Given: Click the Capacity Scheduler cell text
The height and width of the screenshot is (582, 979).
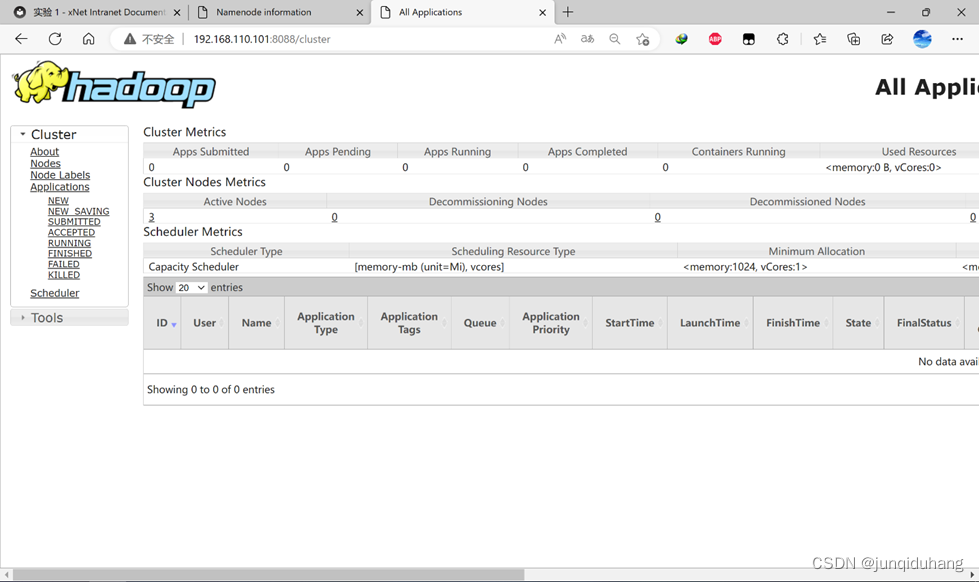Looking at the screenshot, I should 194,267.
